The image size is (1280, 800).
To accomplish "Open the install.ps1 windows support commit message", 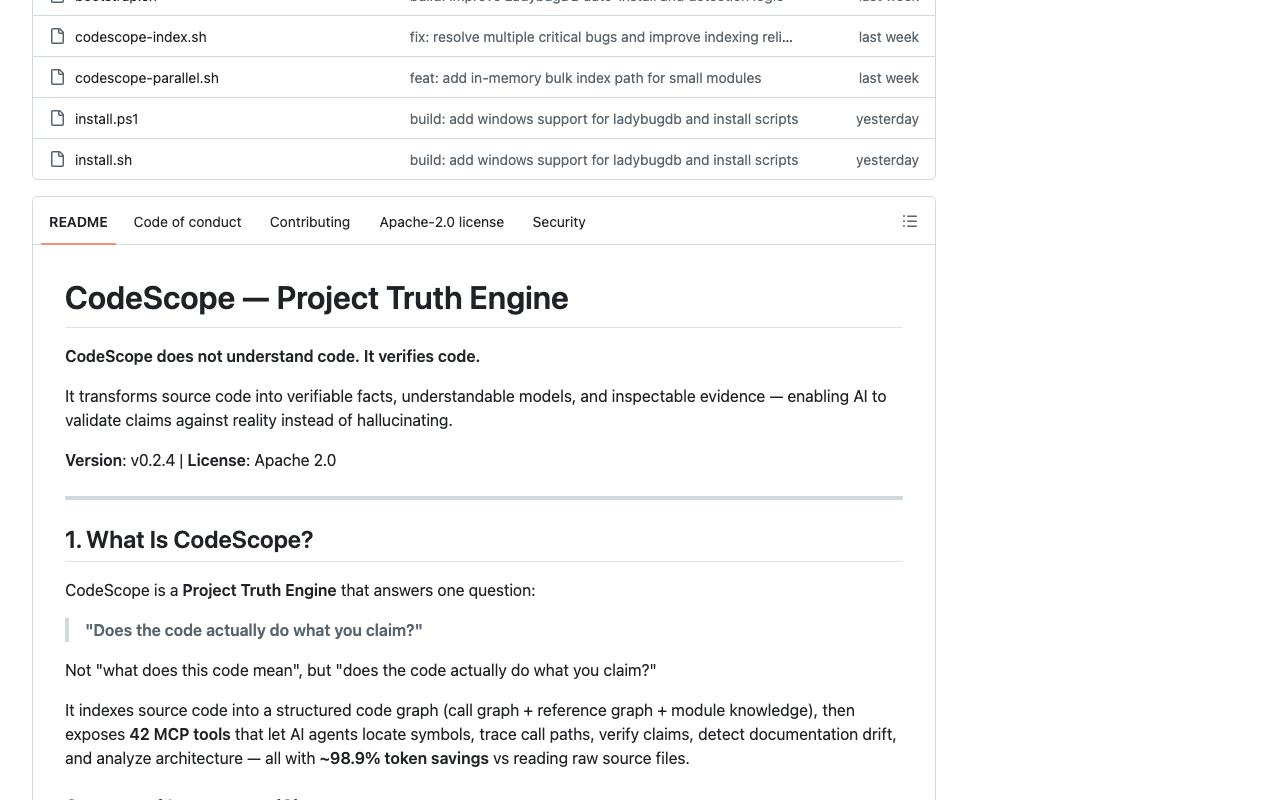I will click(x=604, y=119).
